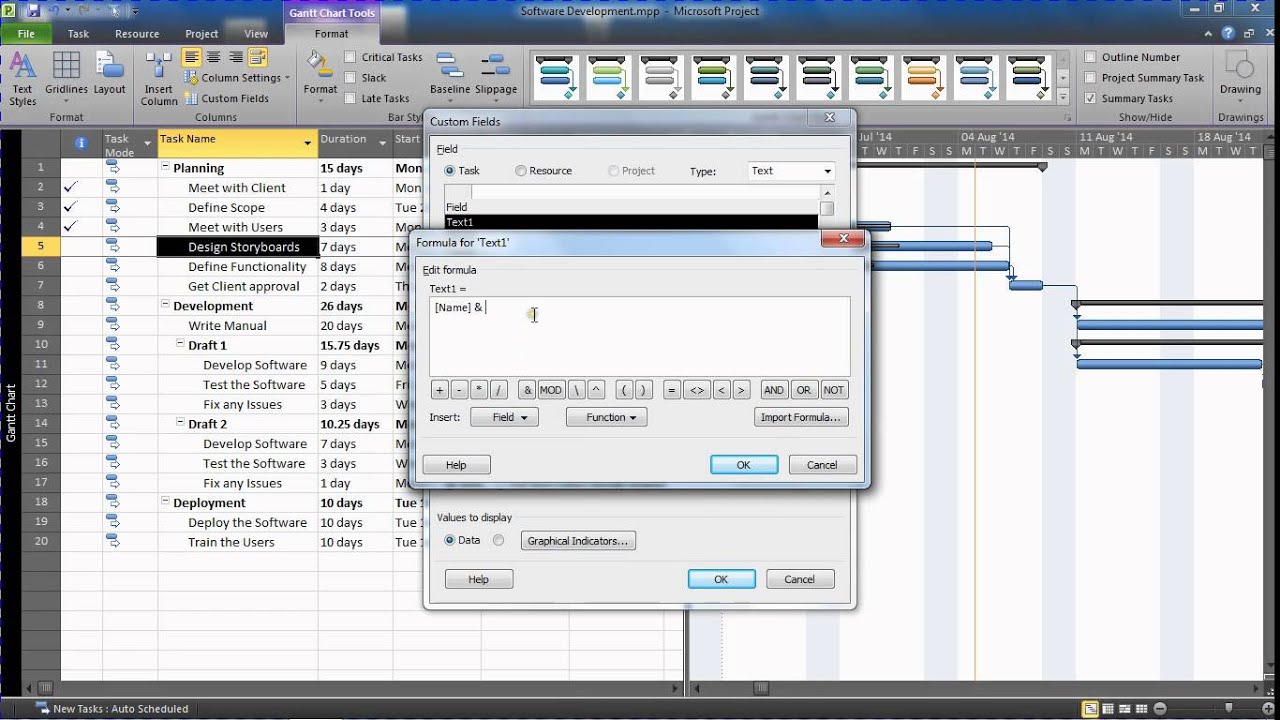Click the Baseline icon
This screenshot has height=720, width=1280.
(450, 75)
